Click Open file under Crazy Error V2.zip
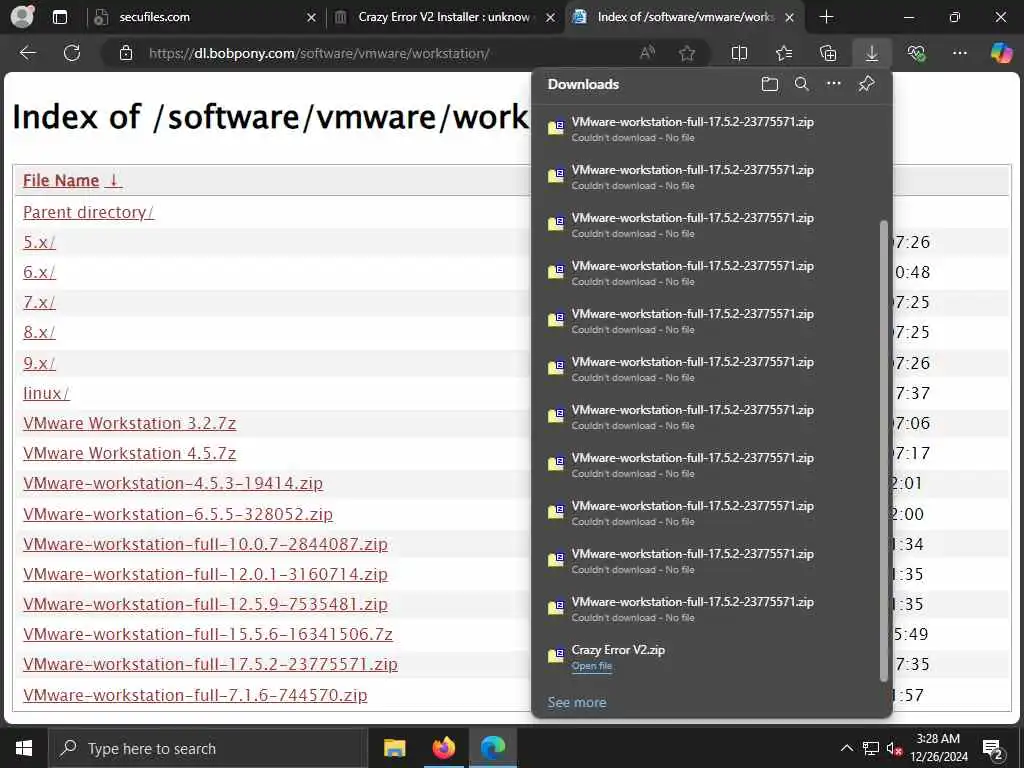Image resolution: width=1024 pixels, height=768 pixels. coord(592,666)
